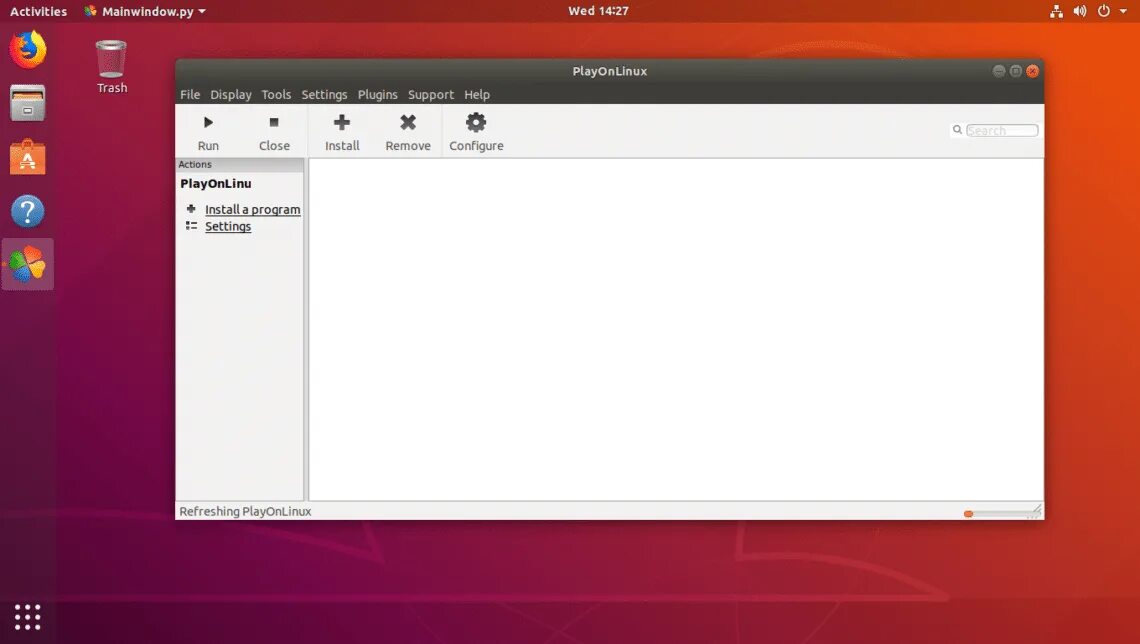Open the Display menu

point(230,94)
